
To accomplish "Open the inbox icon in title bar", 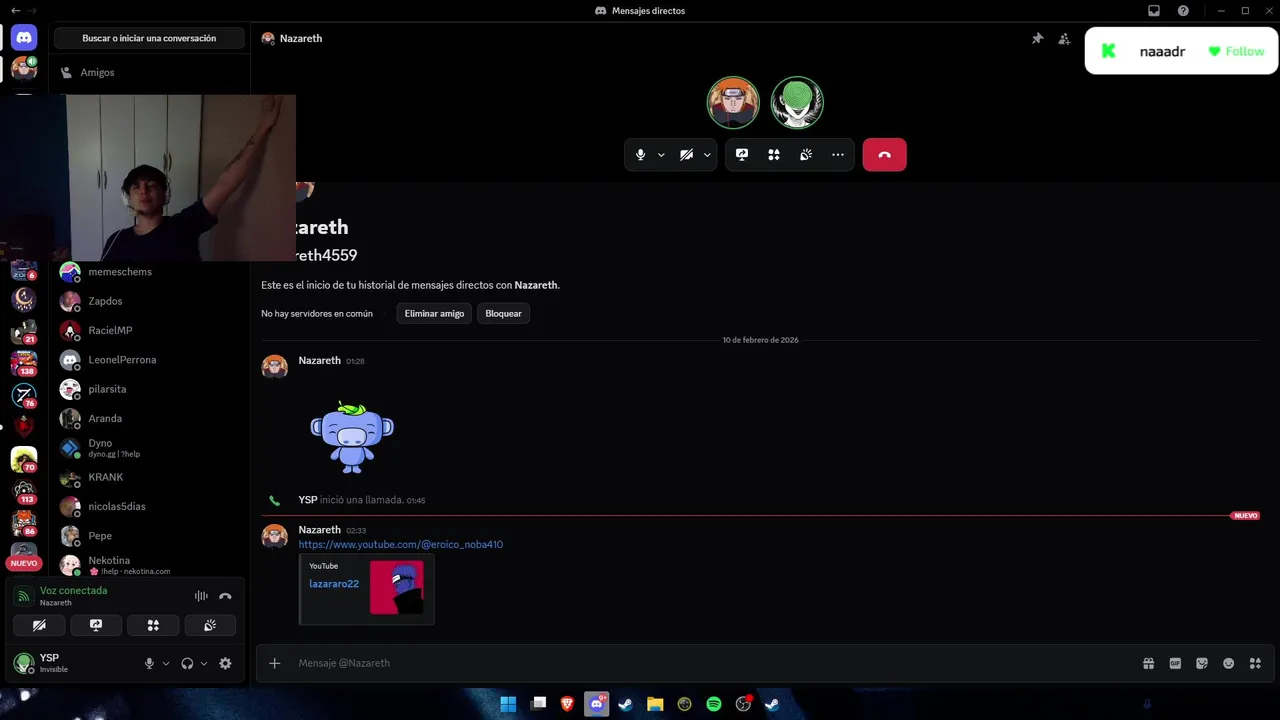I will (1154, 11).
